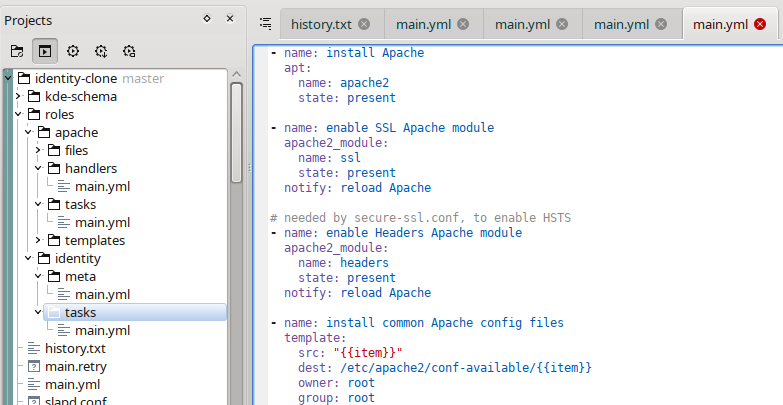The height and width of the screenshot is (405, 783).
Task: Collapse the handlers folder arrow
Action: (38, 168)
